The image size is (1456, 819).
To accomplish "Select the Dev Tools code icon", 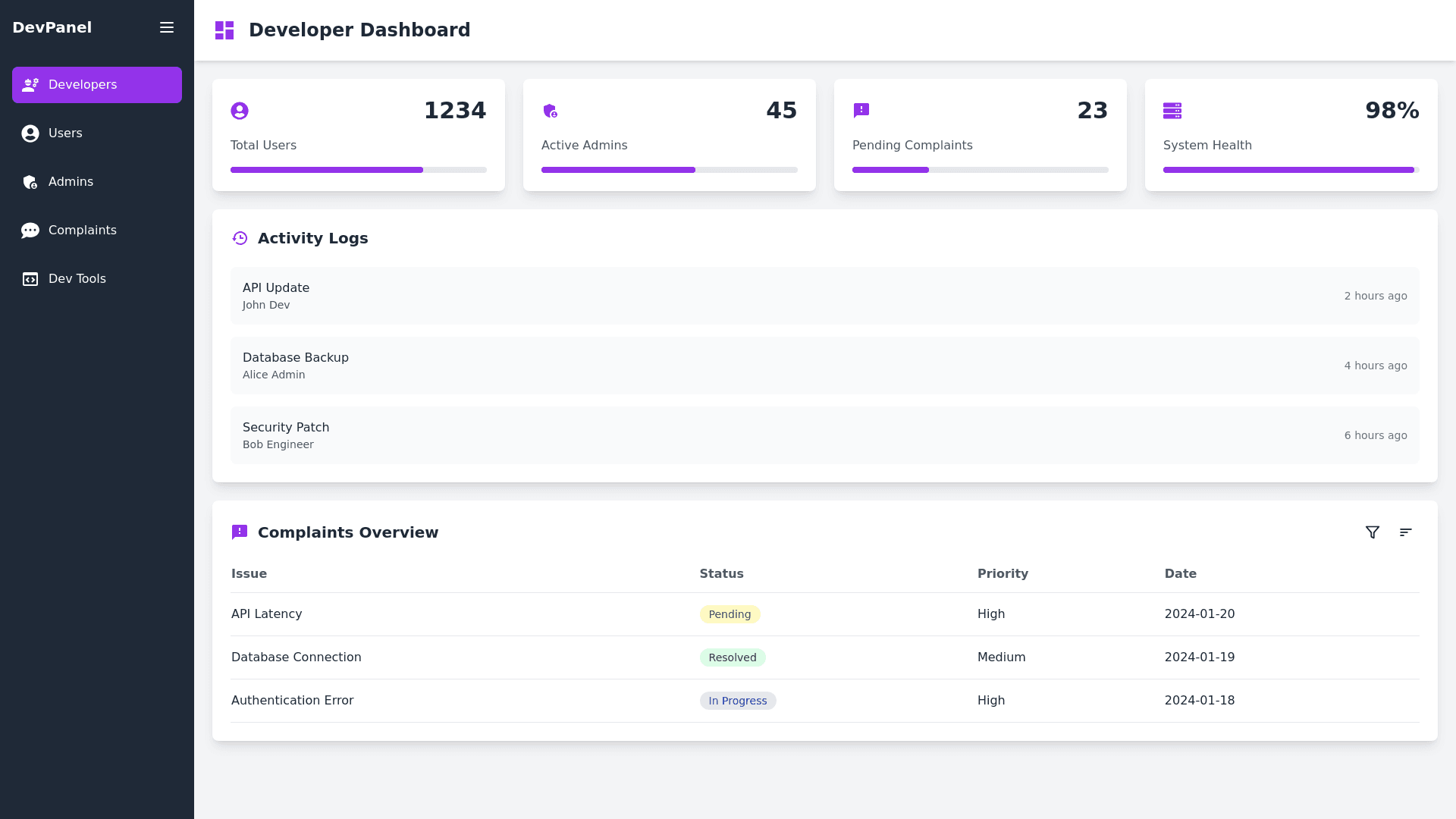I will pos(30,278).
